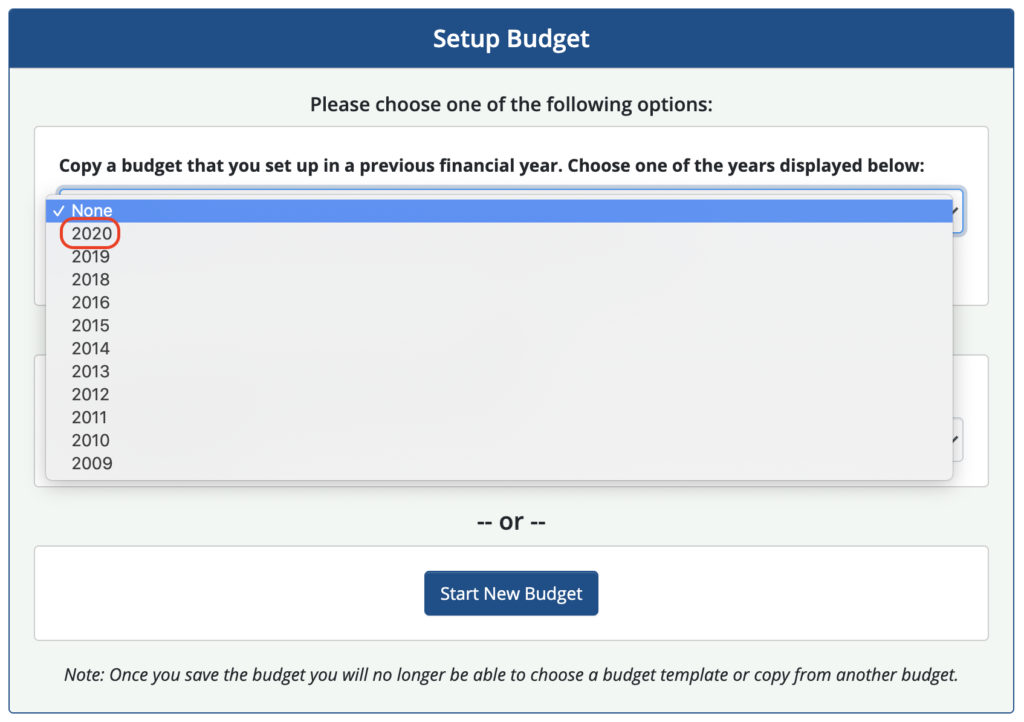Pick 2010 from the list
The image size is (1024, 722).
[499, 439]
